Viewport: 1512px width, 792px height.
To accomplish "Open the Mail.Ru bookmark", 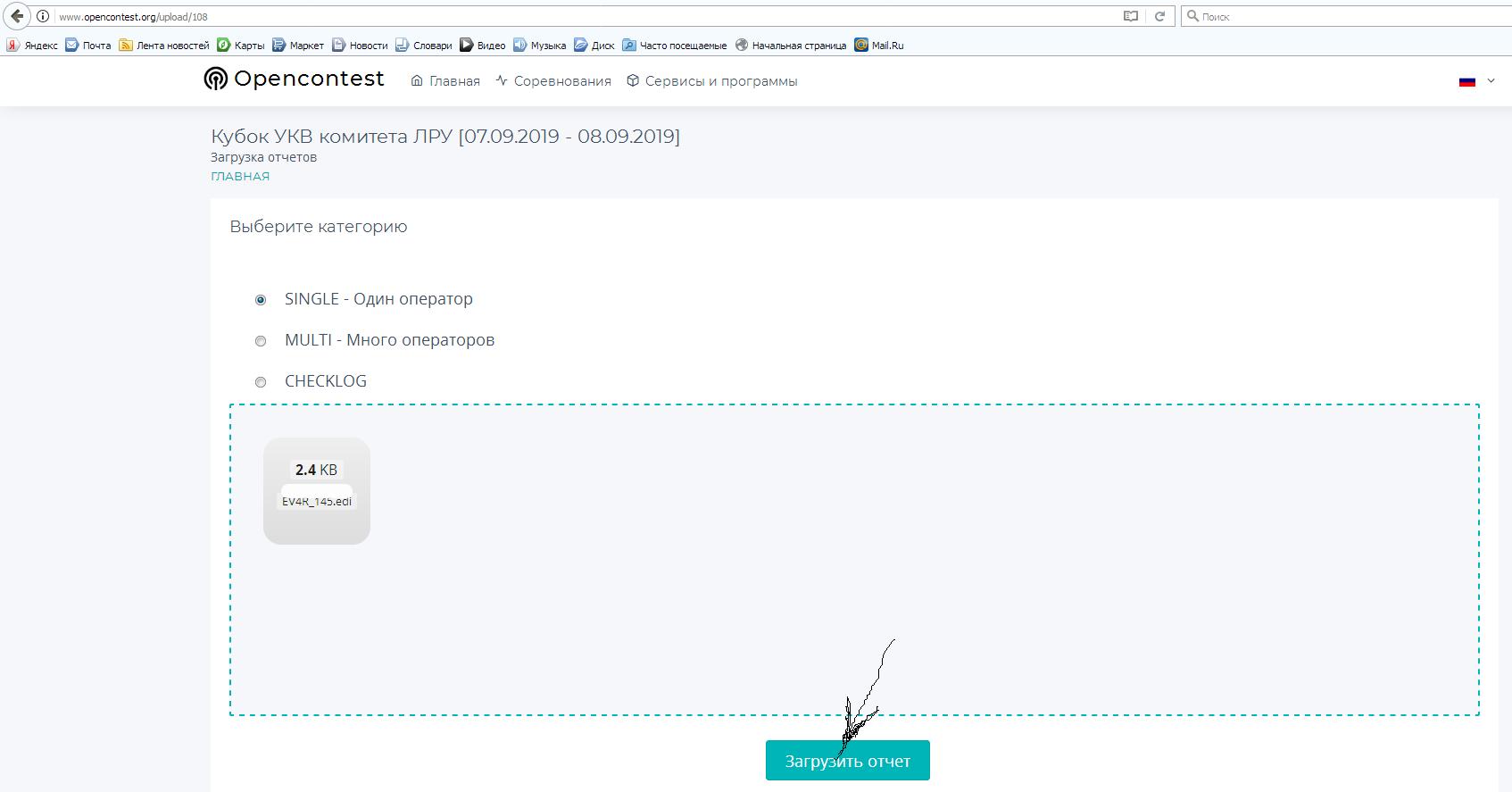I will click(879, 46).
